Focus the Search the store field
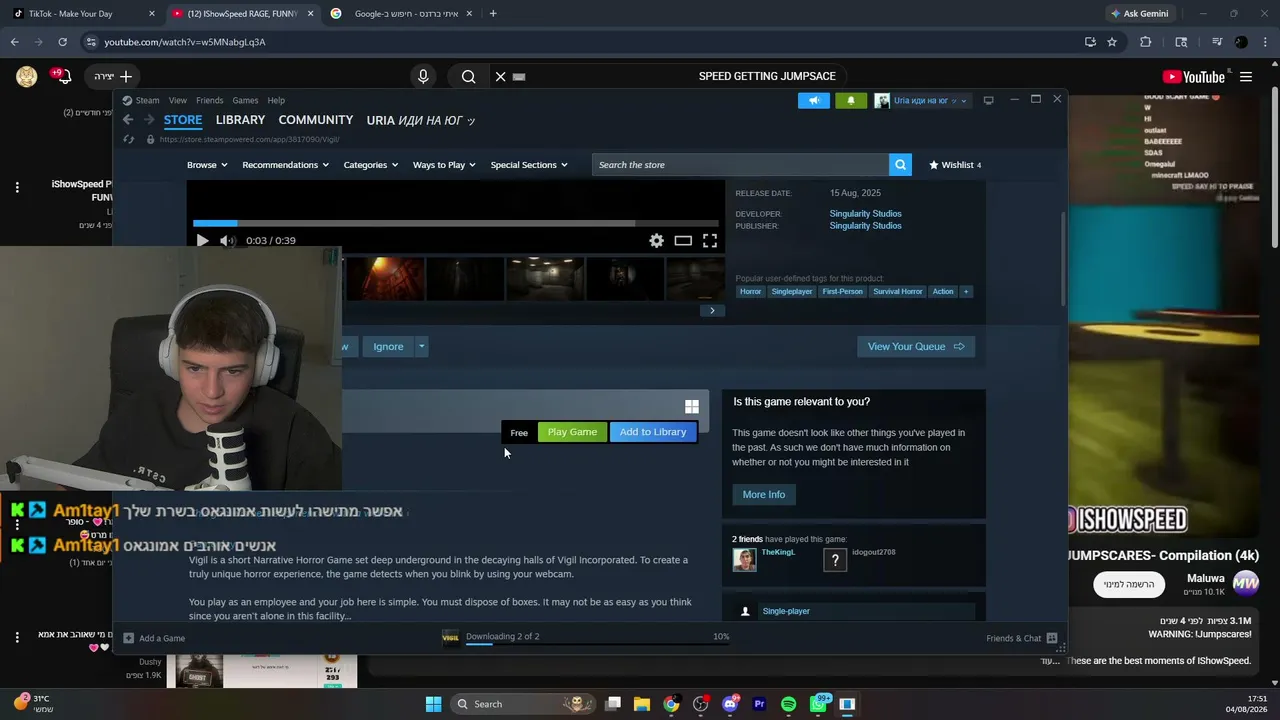This screenshot has height=720, width=1280. click(740, 165)
